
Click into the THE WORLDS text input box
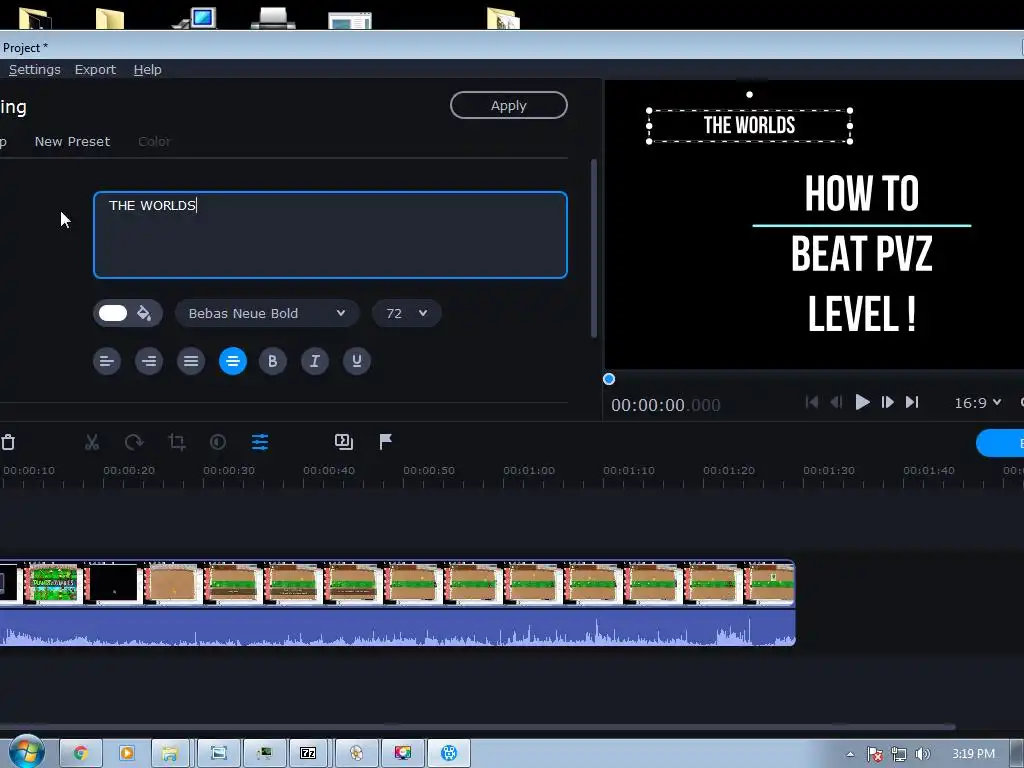(x=330, y=235)
